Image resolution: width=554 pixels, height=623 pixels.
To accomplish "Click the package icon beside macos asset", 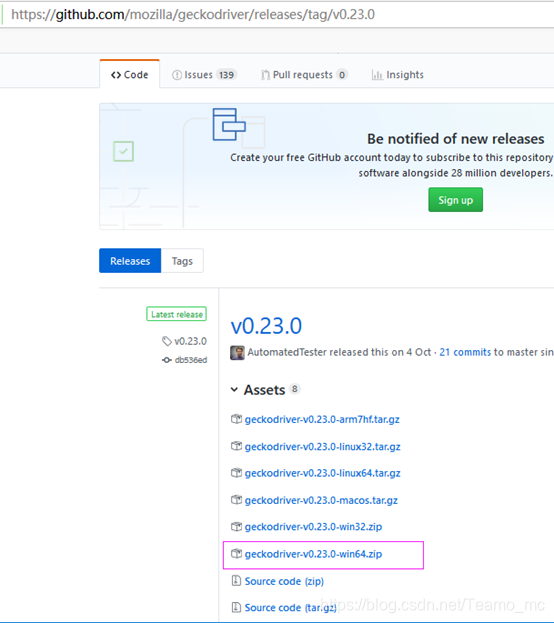I will pos(236,499).
